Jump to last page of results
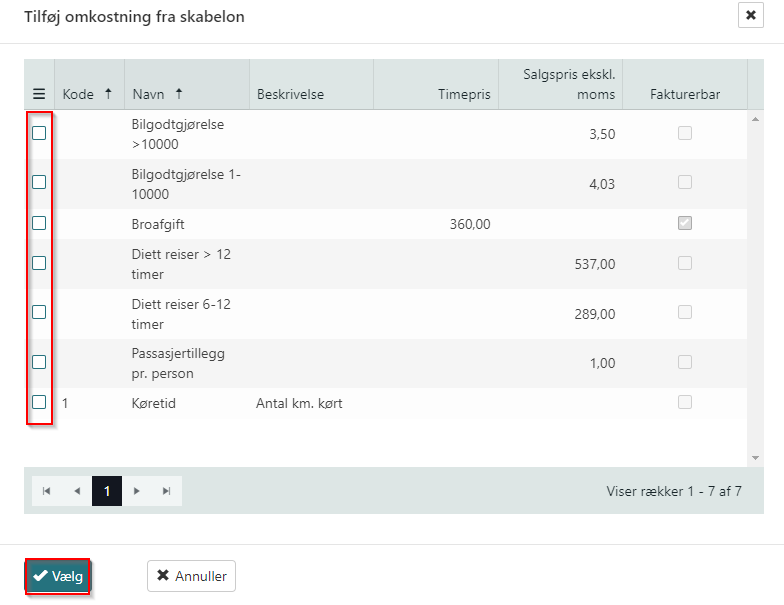 (167, 491)
